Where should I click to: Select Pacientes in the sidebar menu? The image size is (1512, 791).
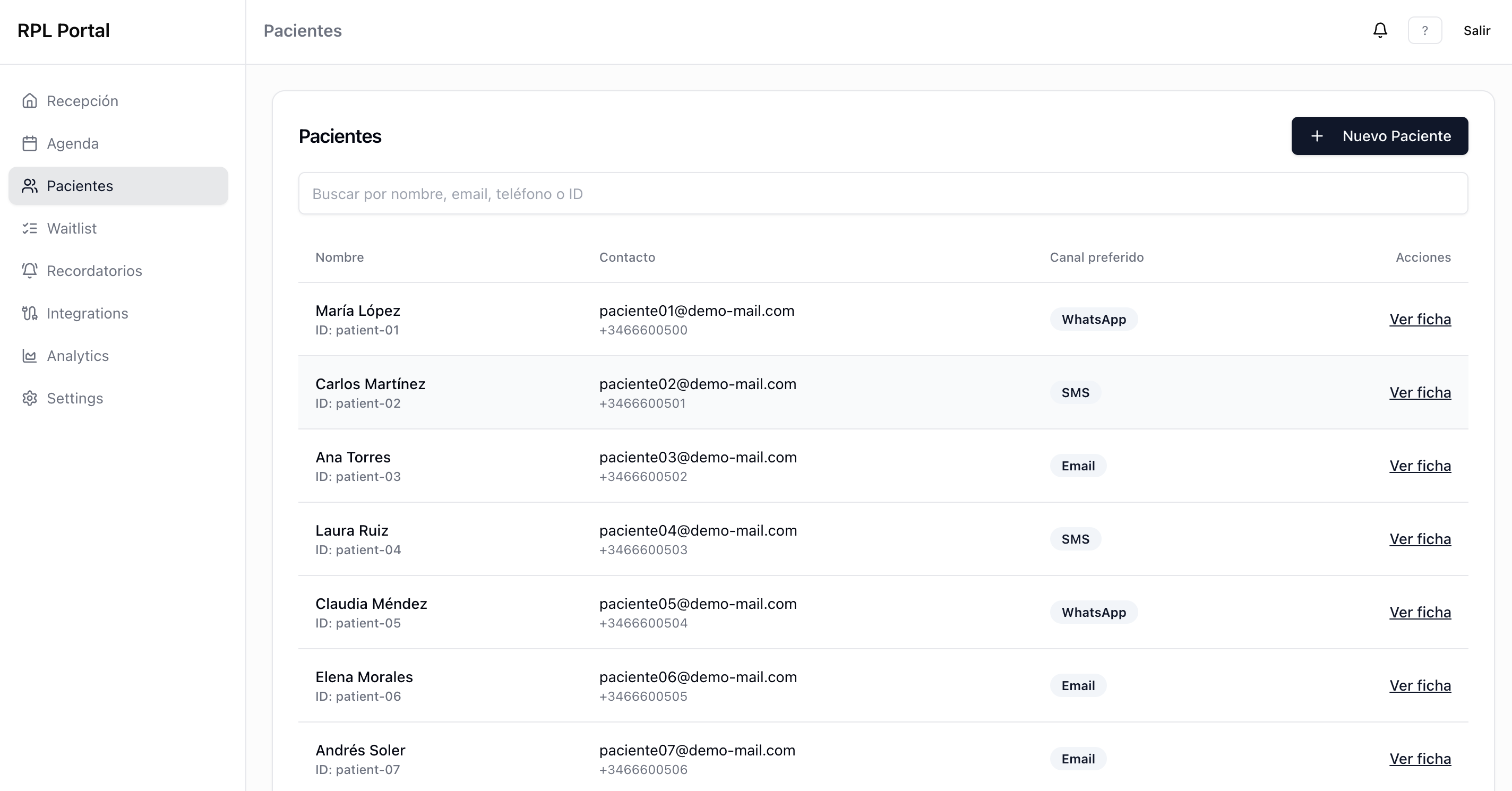click(x=118, y=186)
